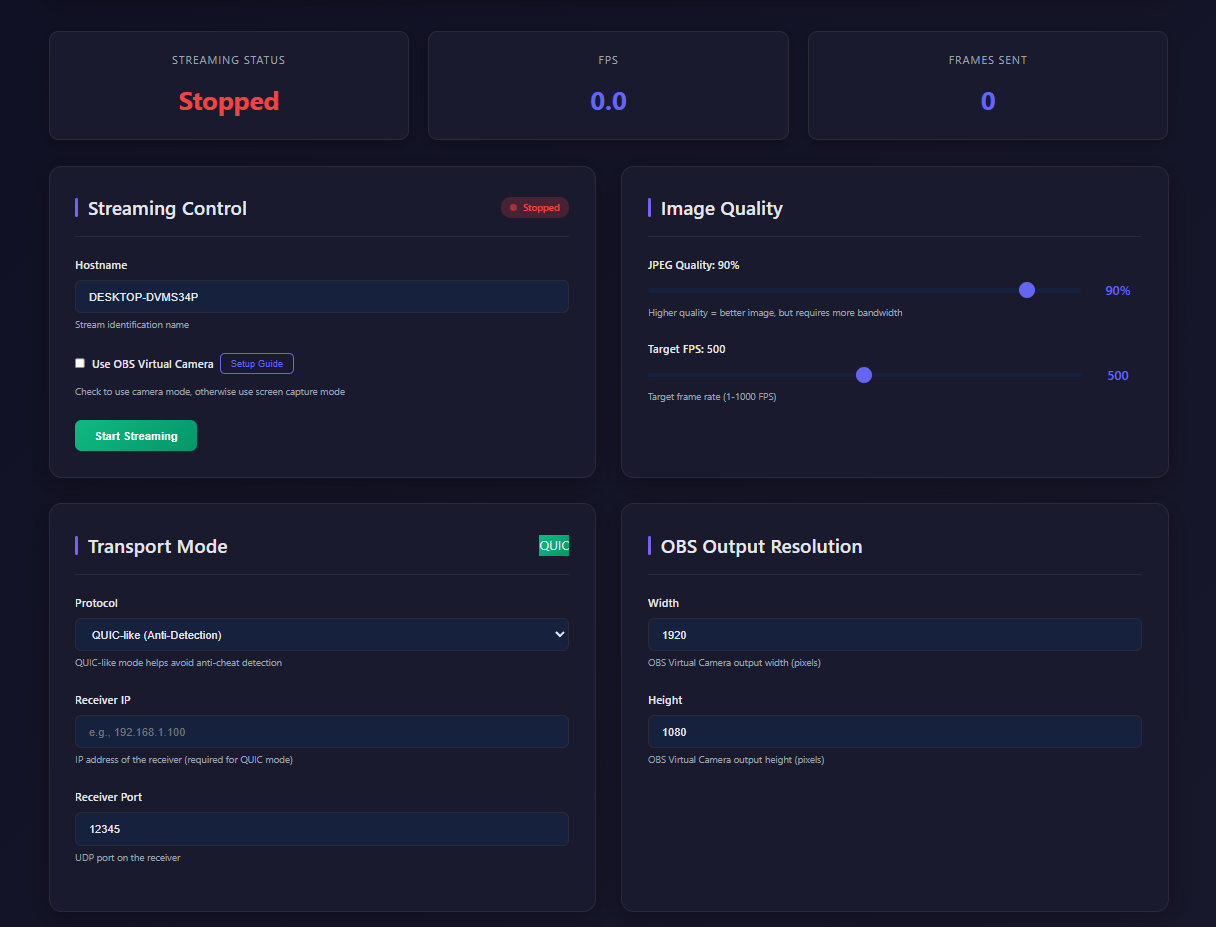Click the 90% JPEG quality readout
Screen dimensions: 1216x927
click(x=1117, y=291)
